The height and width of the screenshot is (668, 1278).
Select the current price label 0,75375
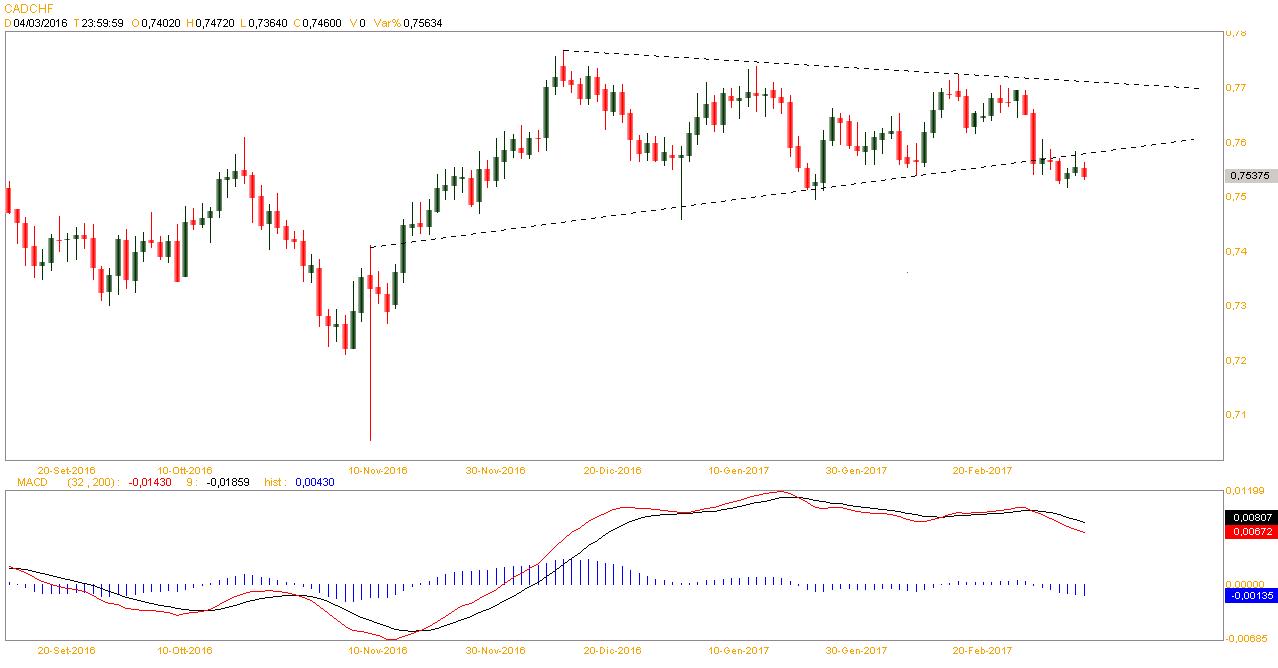1250,176
